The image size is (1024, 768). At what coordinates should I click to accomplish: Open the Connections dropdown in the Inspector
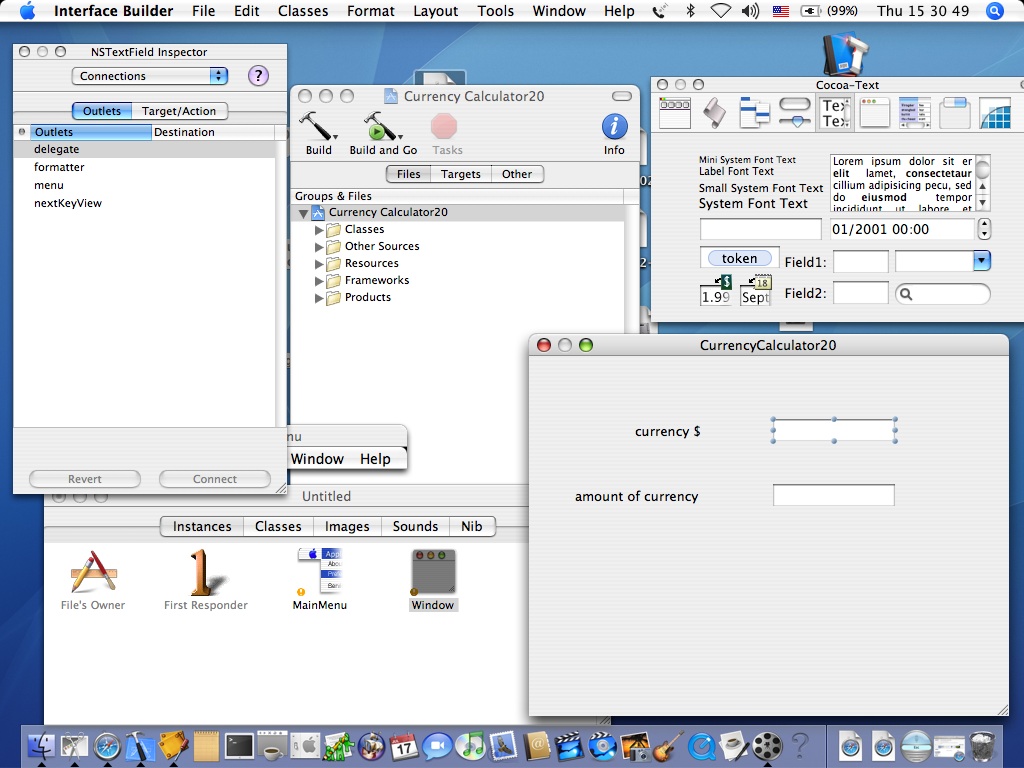click(150, 76)
